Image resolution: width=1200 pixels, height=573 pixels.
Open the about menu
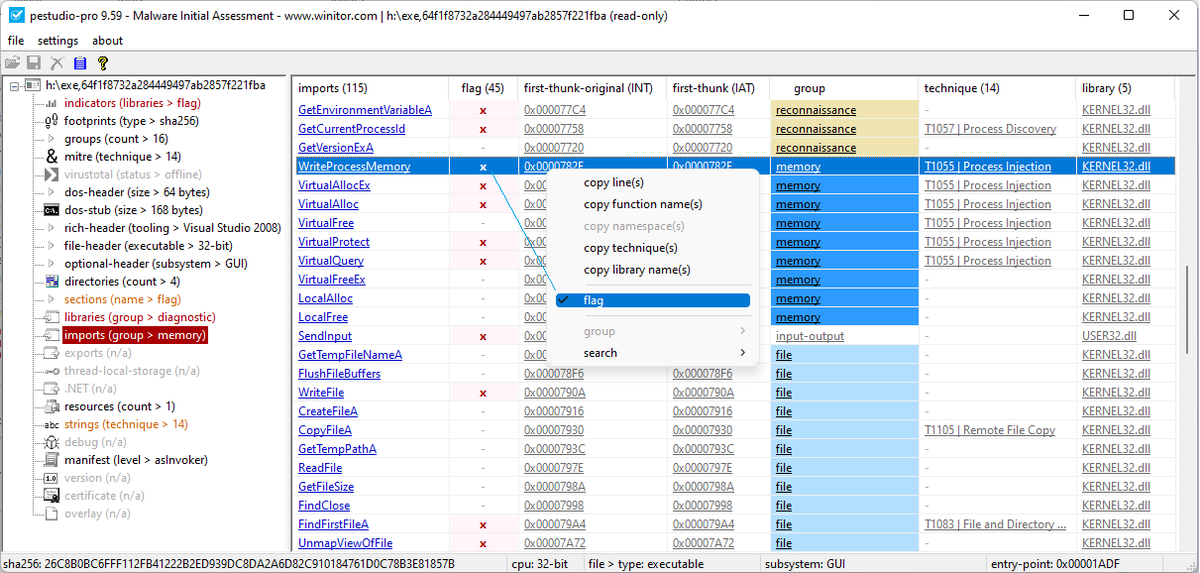(x=107, y=41)
